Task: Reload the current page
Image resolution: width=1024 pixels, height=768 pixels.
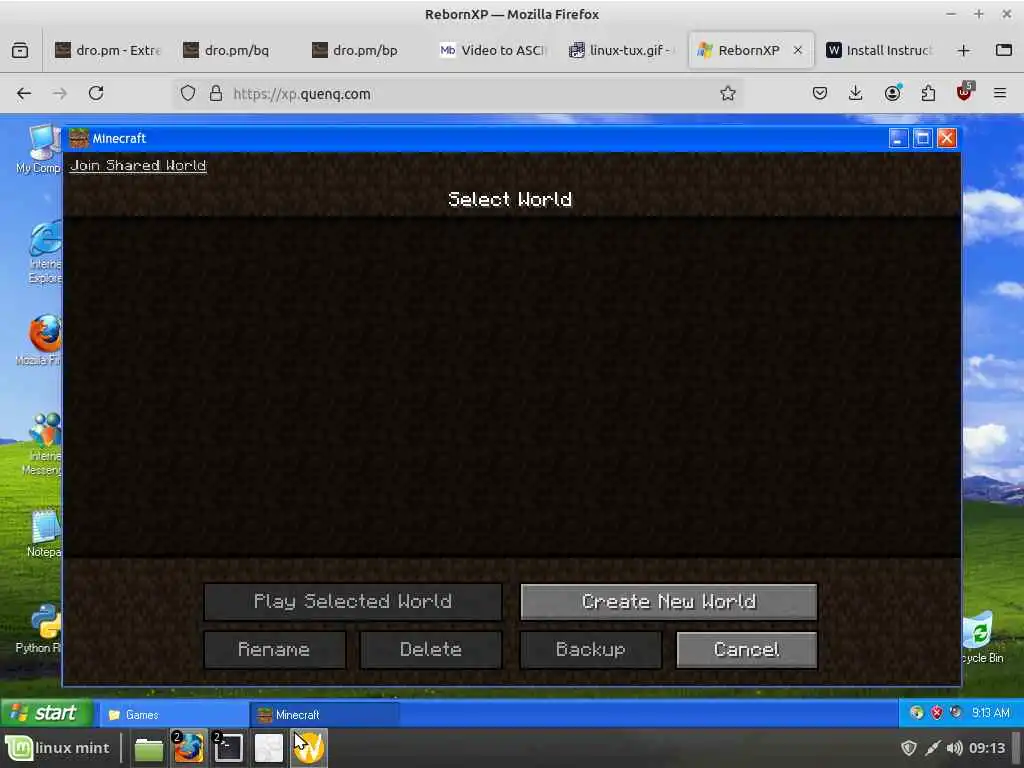Action: pyautogui.click(x=96, y=93)
